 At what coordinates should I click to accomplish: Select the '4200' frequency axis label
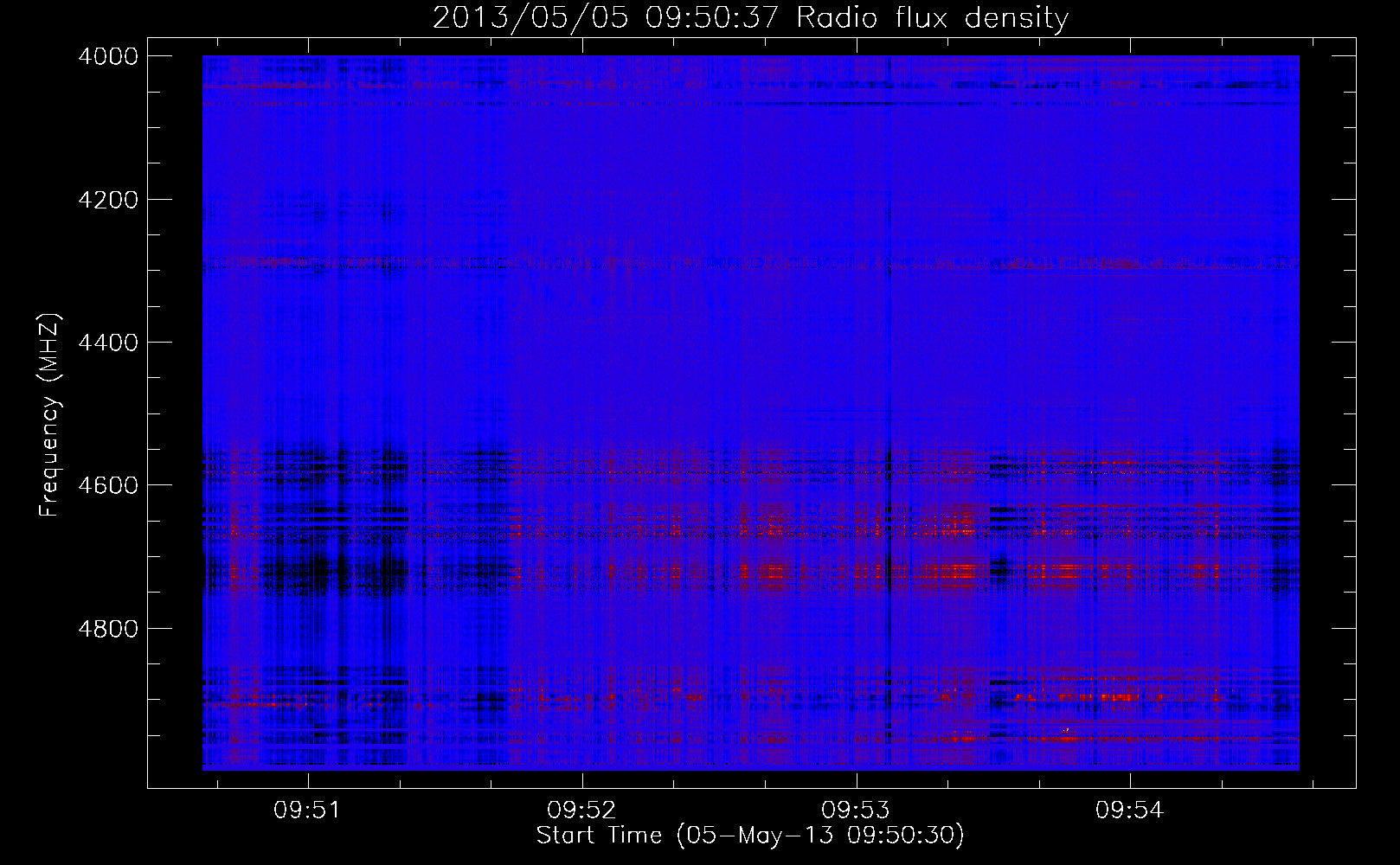108,200
